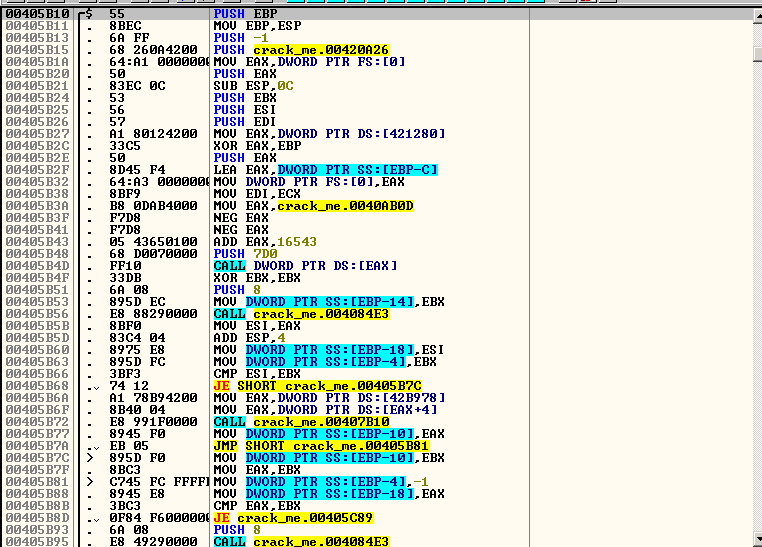Click the jump-down arrow beside 00405B8D

tap(94, 518)
